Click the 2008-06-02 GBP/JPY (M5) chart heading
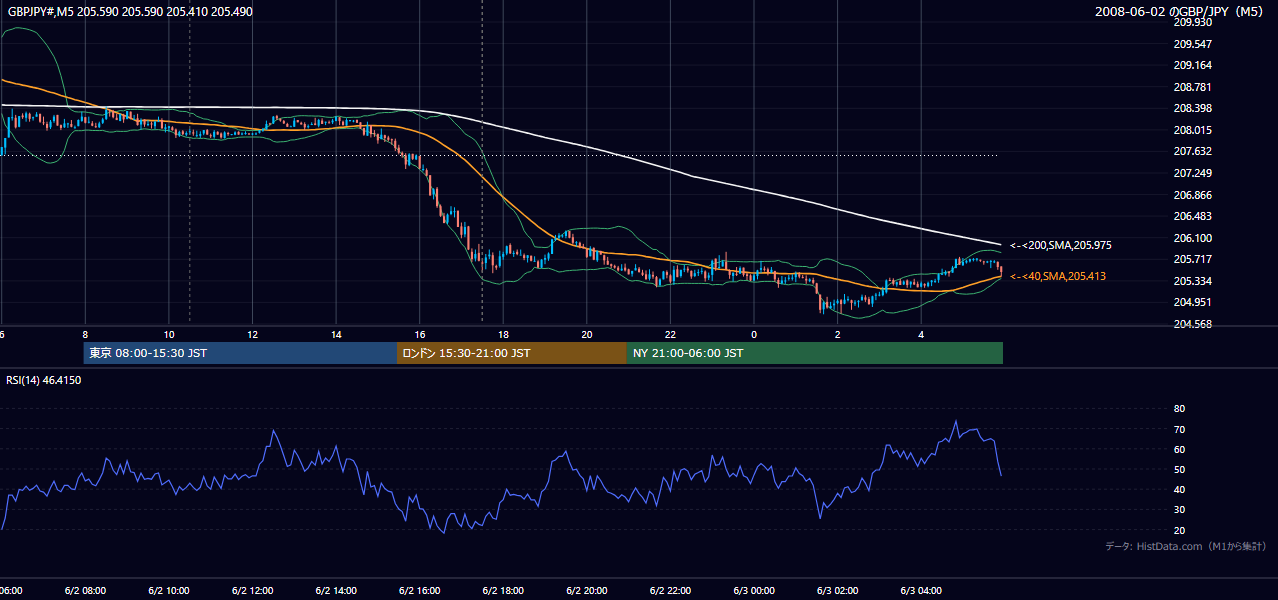Viewport: 1278px width, 600px height. click(1180, 11)
